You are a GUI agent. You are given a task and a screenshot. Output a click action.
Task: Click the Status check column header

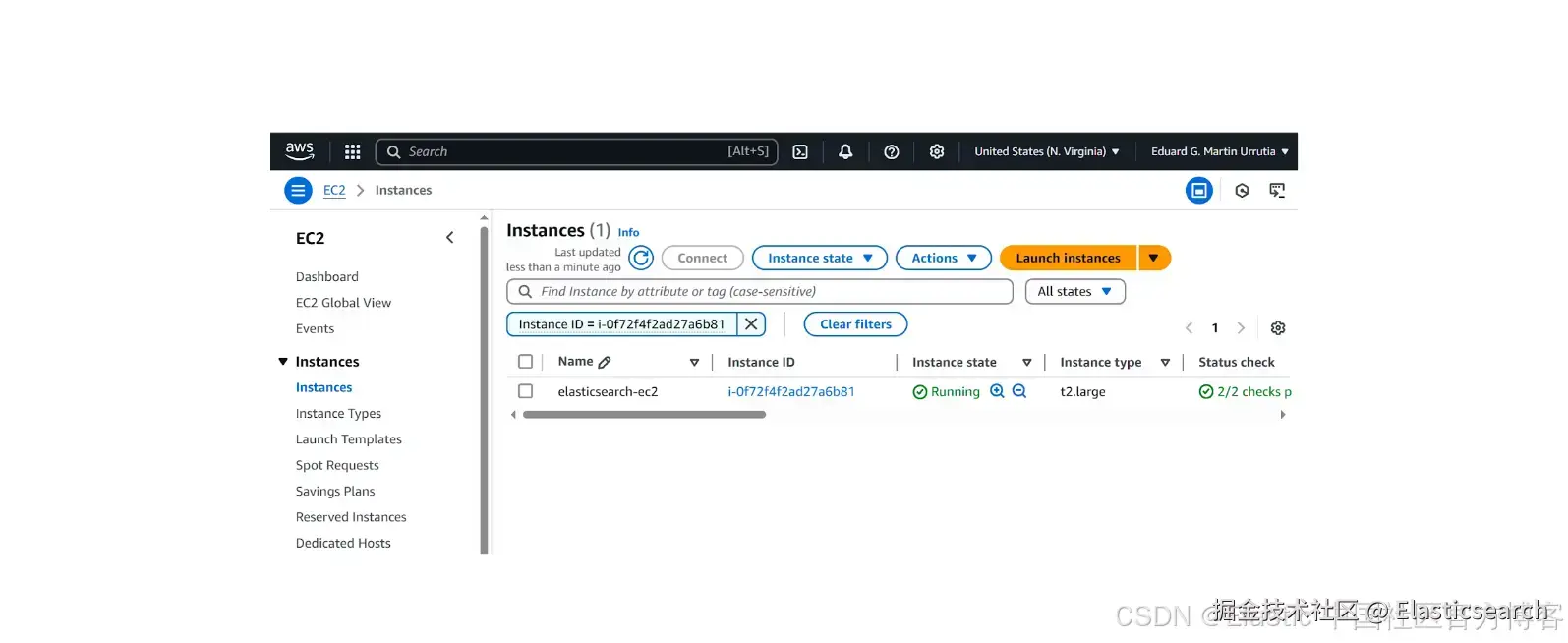(1236, 363)
